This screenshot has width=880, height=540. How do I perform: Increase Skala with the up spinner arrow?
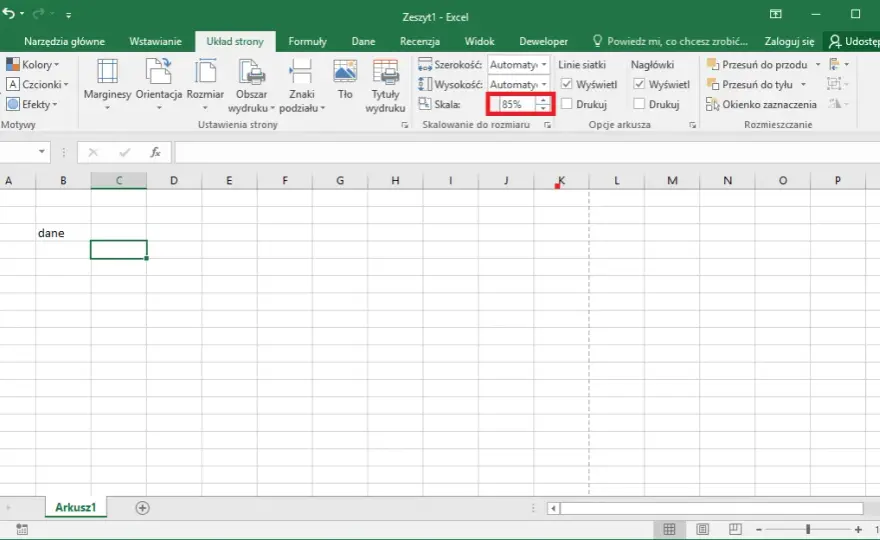[x=543, y=100]
